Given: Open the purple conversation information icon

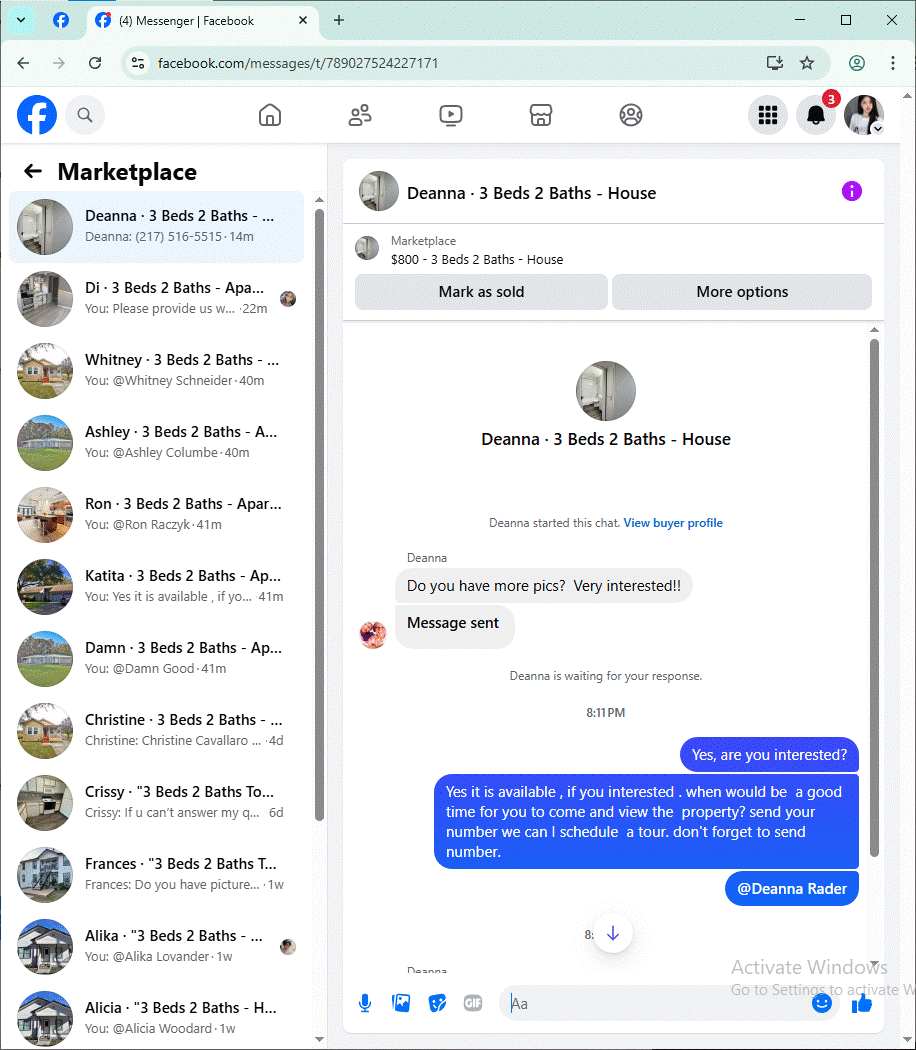Looking at the screenshot, I should 852,192.
